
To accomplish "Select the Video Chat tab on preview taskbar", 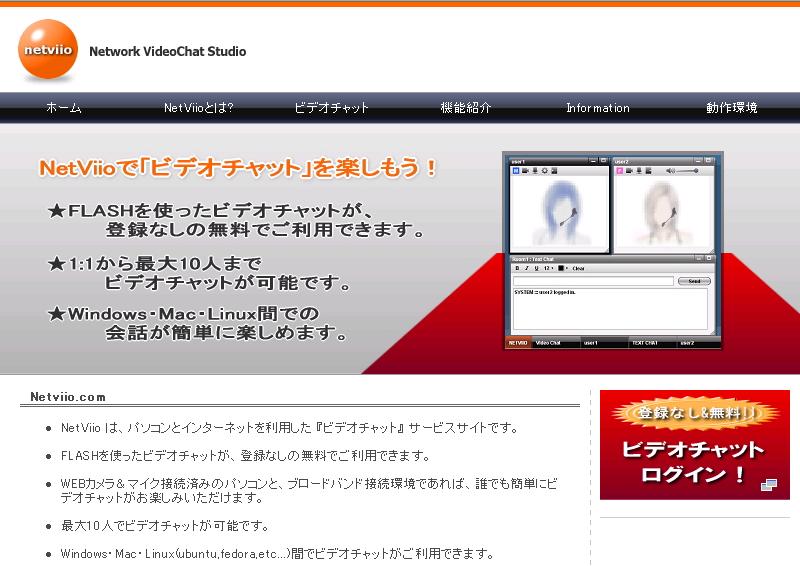I will (555, 343).
